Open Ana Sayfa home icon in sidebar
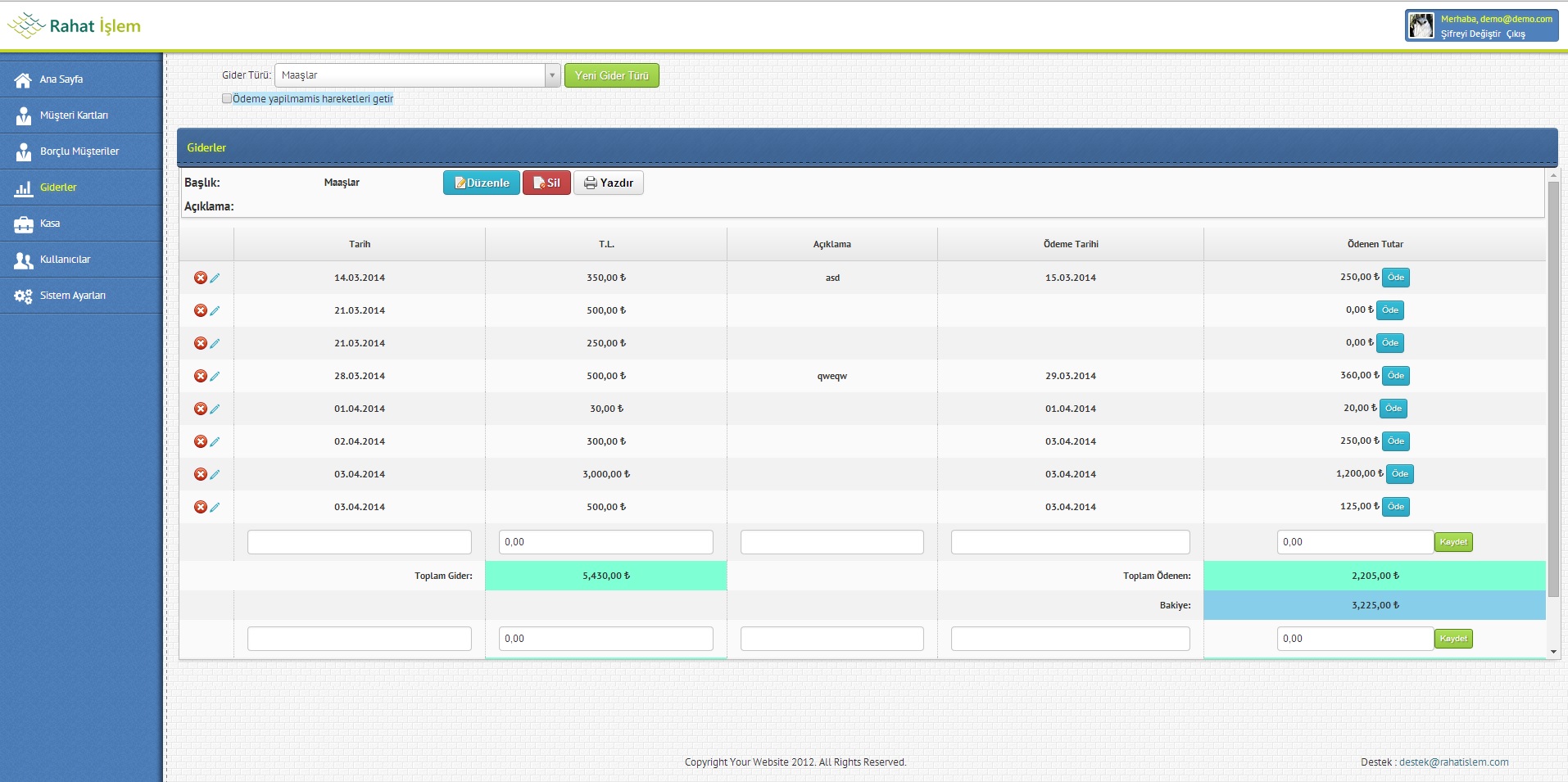 (x=23, y=79)
